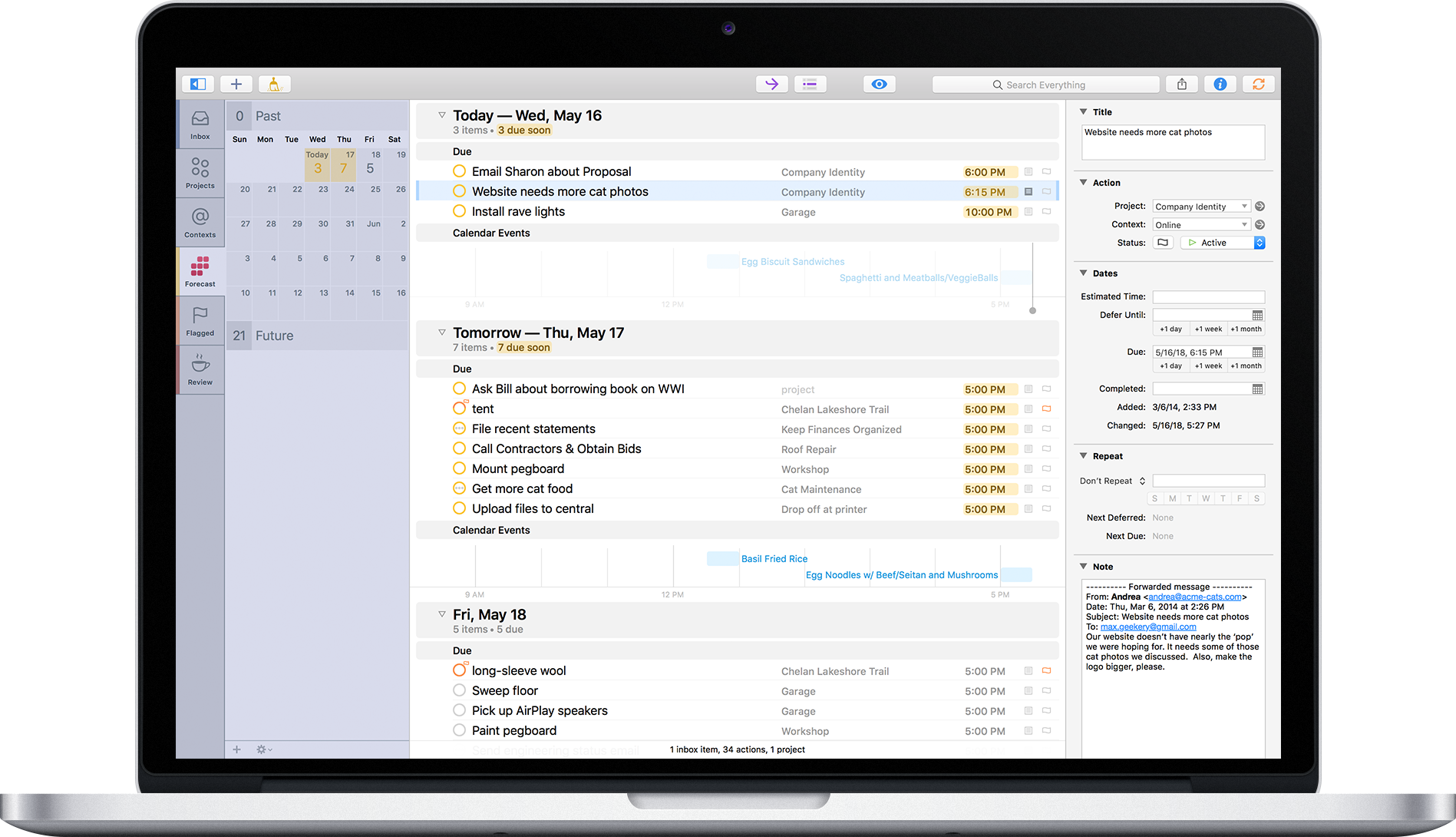
Task: Select Fri 18 in forecast calendar
Action: click(x=371, y=164)
